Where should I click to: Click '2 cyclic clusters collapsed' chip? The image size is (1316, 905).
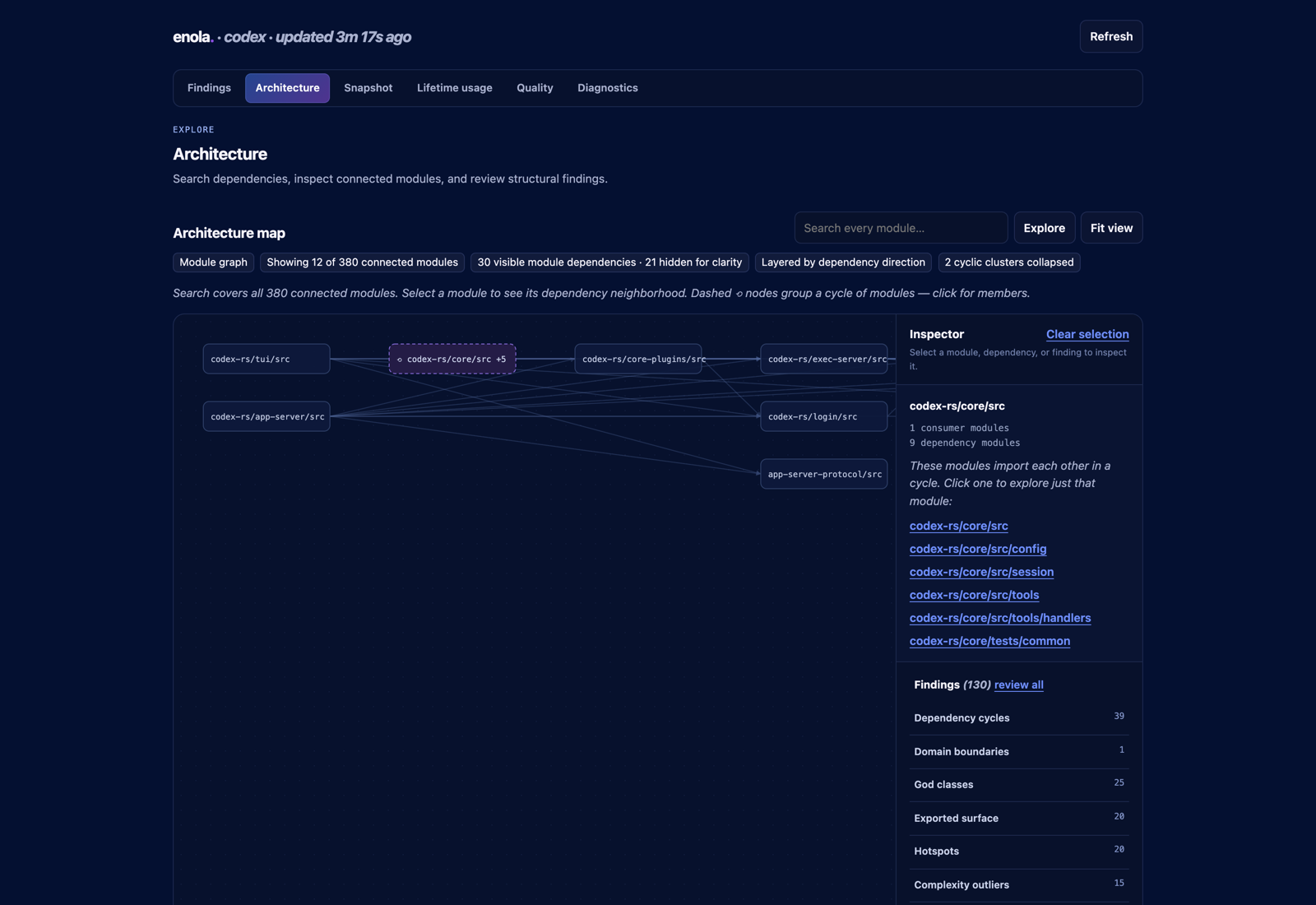coord(1008,262)
